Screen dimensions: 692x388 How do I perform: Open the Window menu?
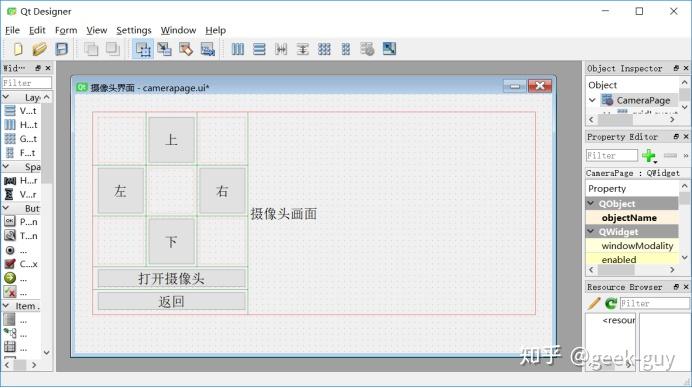(x=178, y=30)
